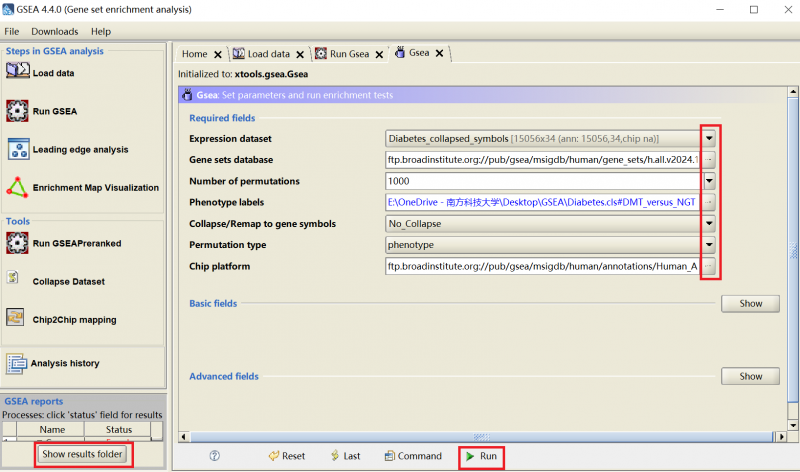Expand the Expression dataset dropdown

click(x=709, y=138)
